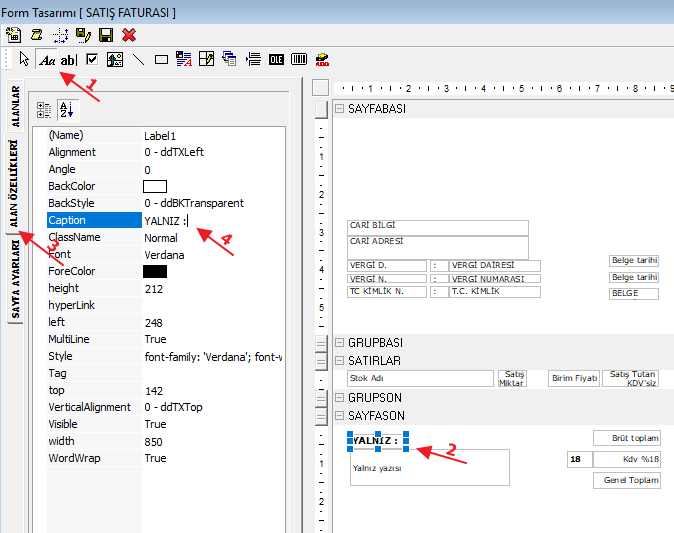Select the ADO data control tool
Screen dimensions: 674x533
tap(322, 59)
